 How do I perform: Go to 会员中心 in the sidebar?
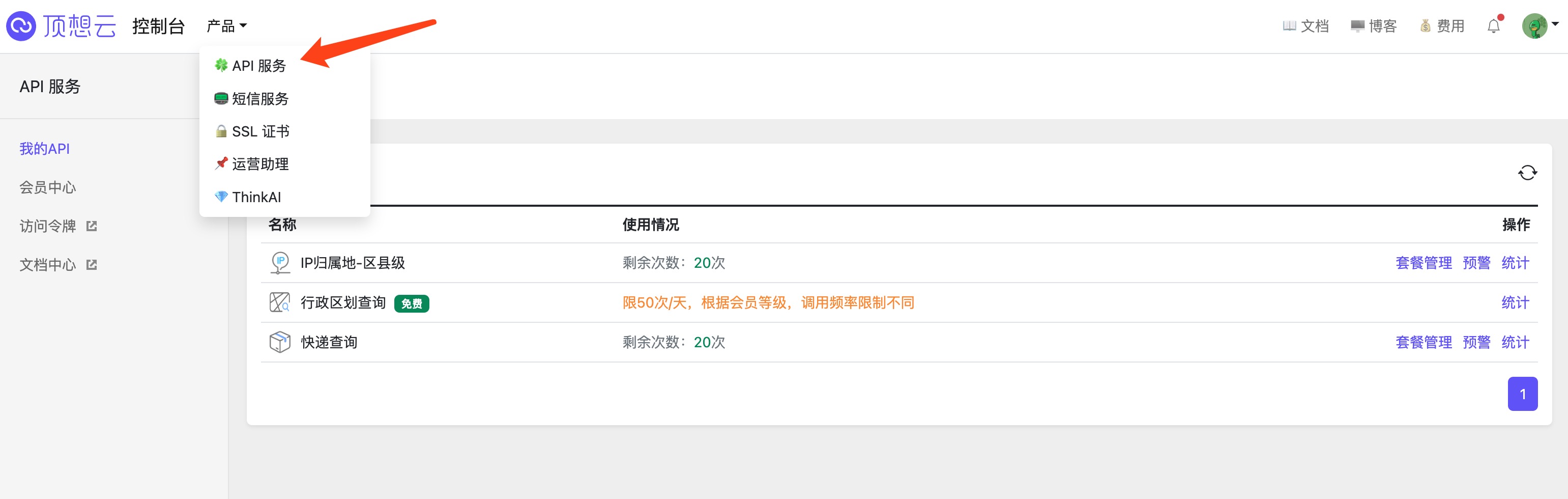point(47,188)
